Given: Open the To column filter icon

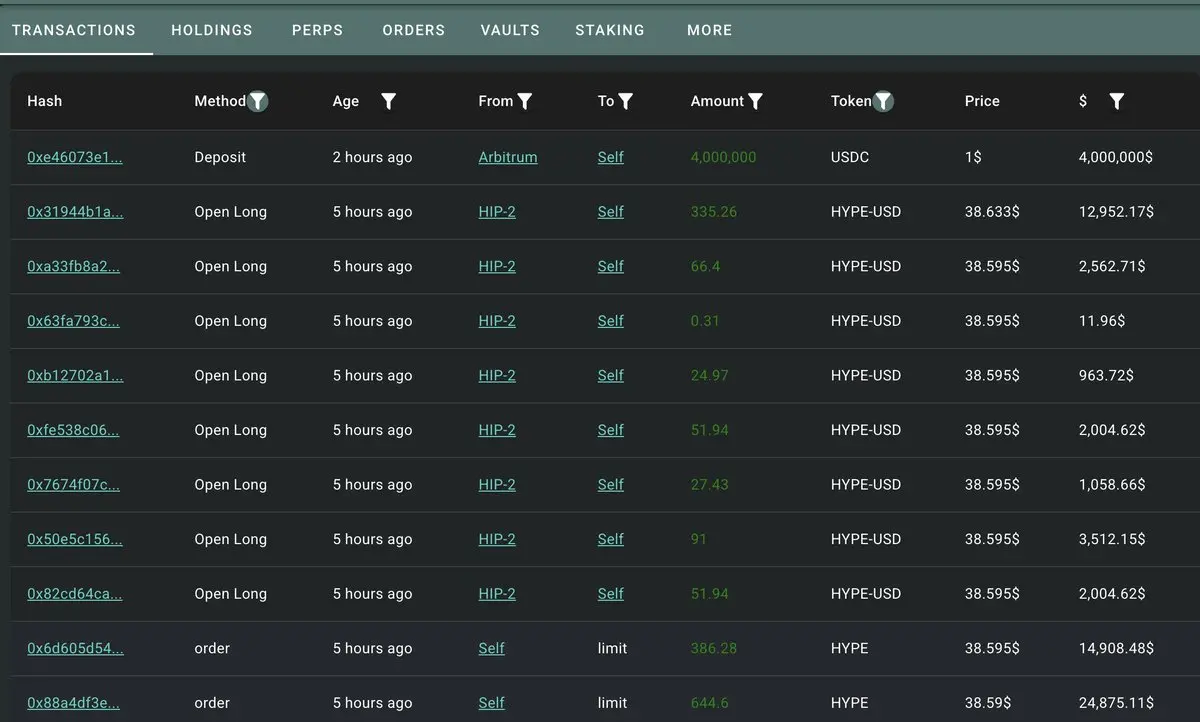Looking at the screenshot, I should 626,101.
